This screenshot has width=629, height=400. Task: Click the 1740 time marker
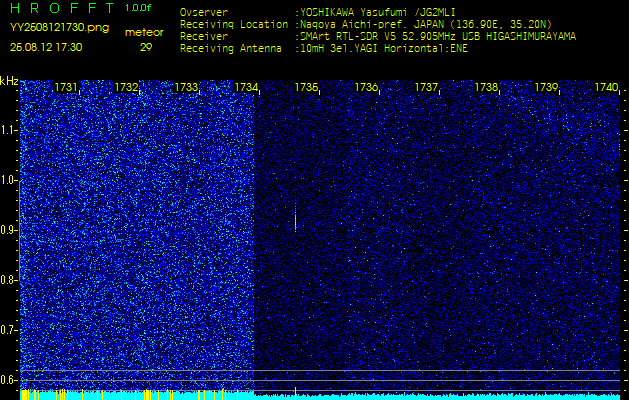point(607,87)
